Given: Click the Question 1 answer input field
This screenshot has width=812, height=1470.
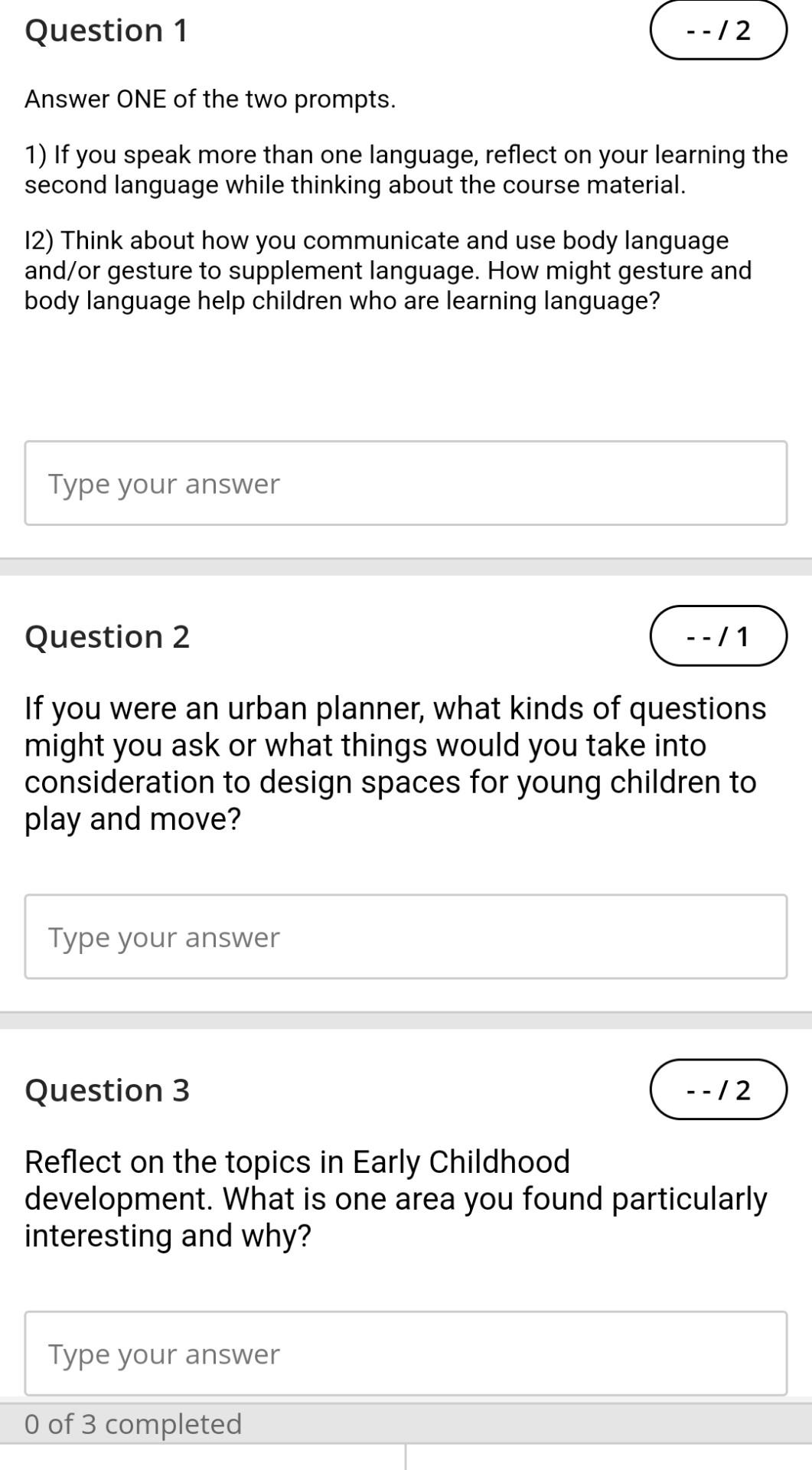Looking at the screenshot, I should 406,482.
